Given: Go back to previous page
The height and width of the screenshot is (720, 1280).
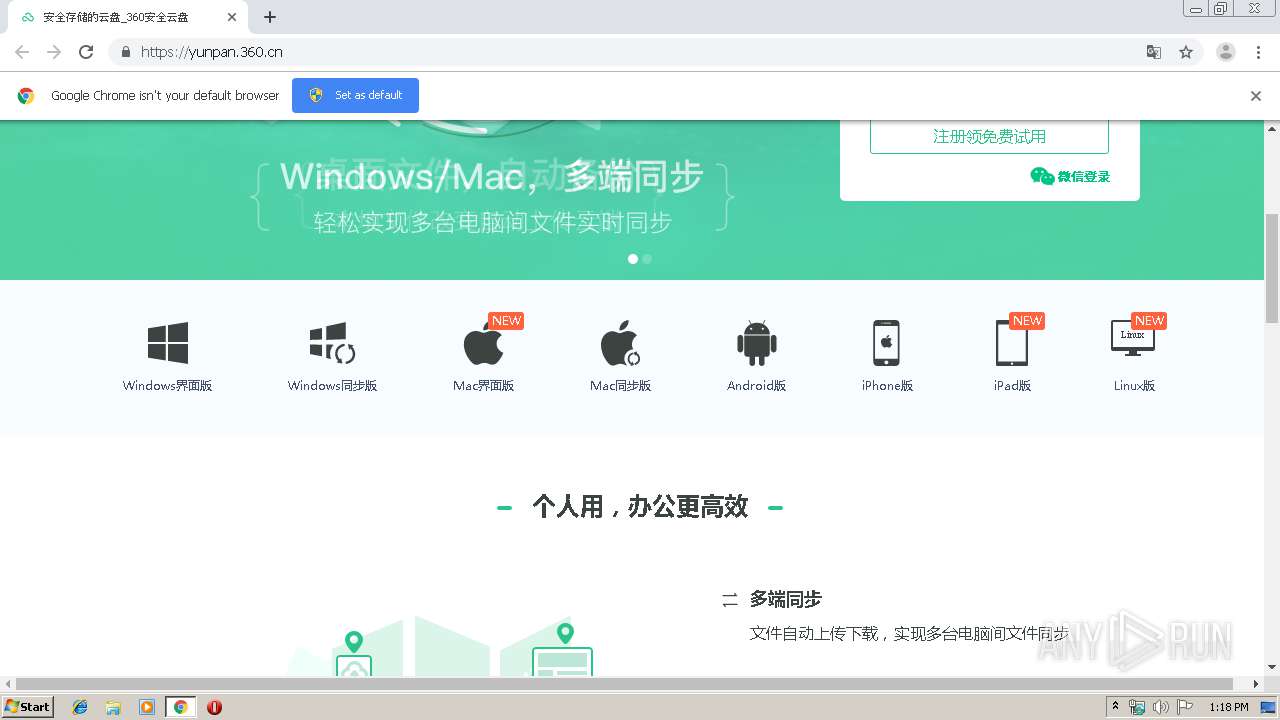Looking at the screenshot, I should click(x=22, y=52).
